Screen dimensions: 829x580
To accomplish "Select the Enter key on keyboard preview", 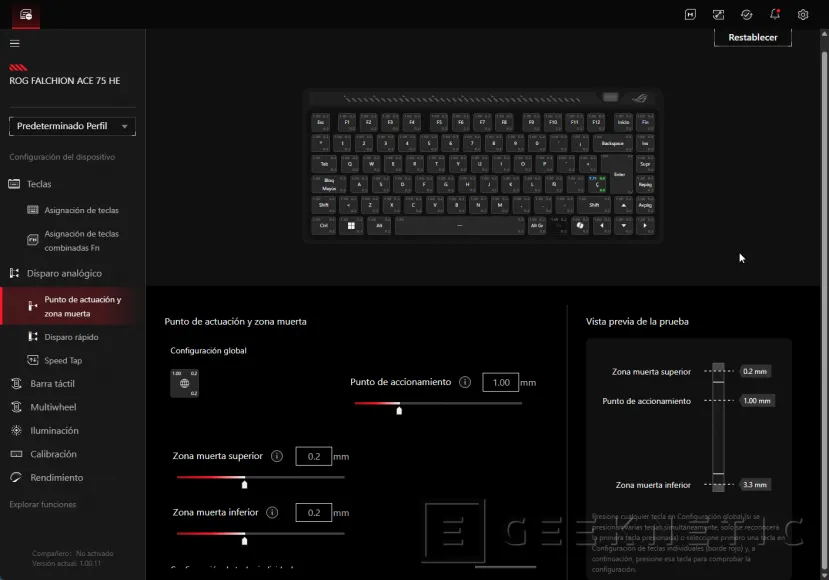I will (620, 177).
